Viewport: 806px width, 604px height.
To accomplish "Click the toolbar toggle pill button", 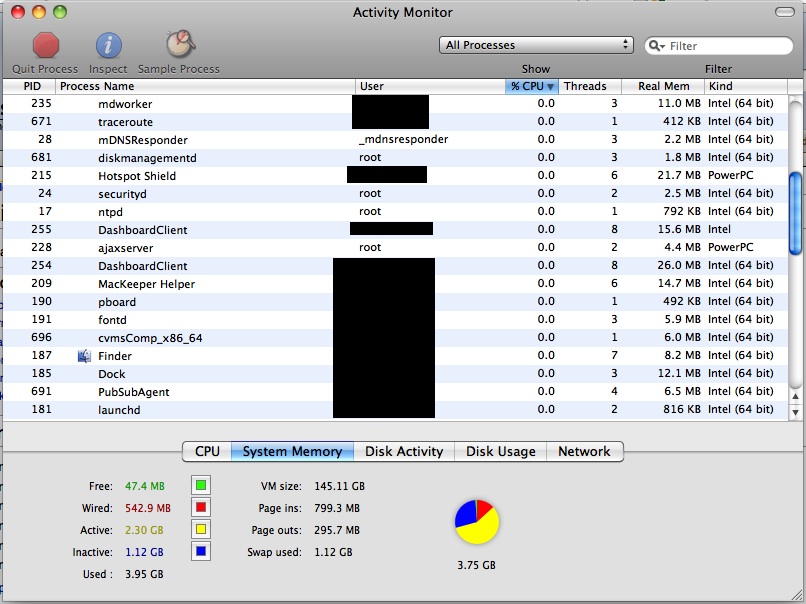I will coord(784,12).
